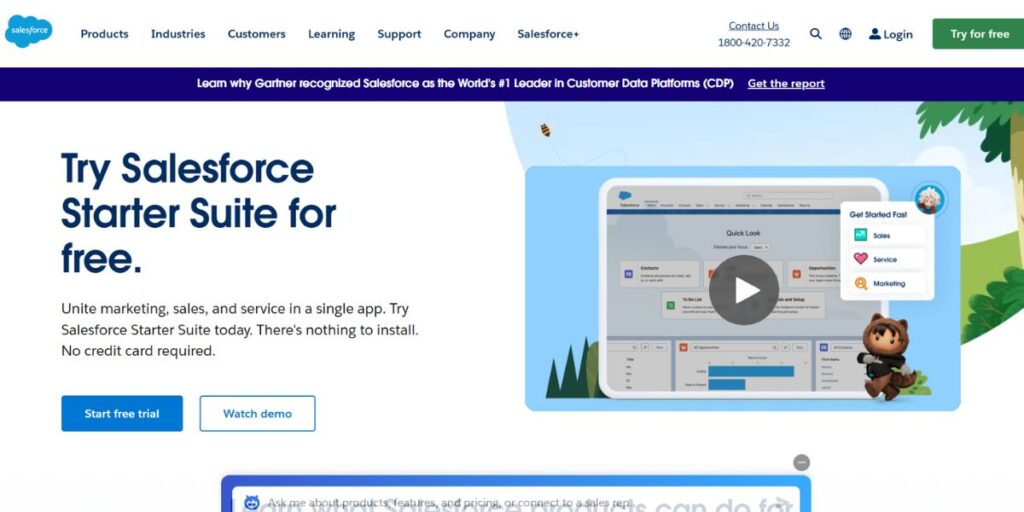Minimize the chat assistant widget

click(x=801, y=462)
